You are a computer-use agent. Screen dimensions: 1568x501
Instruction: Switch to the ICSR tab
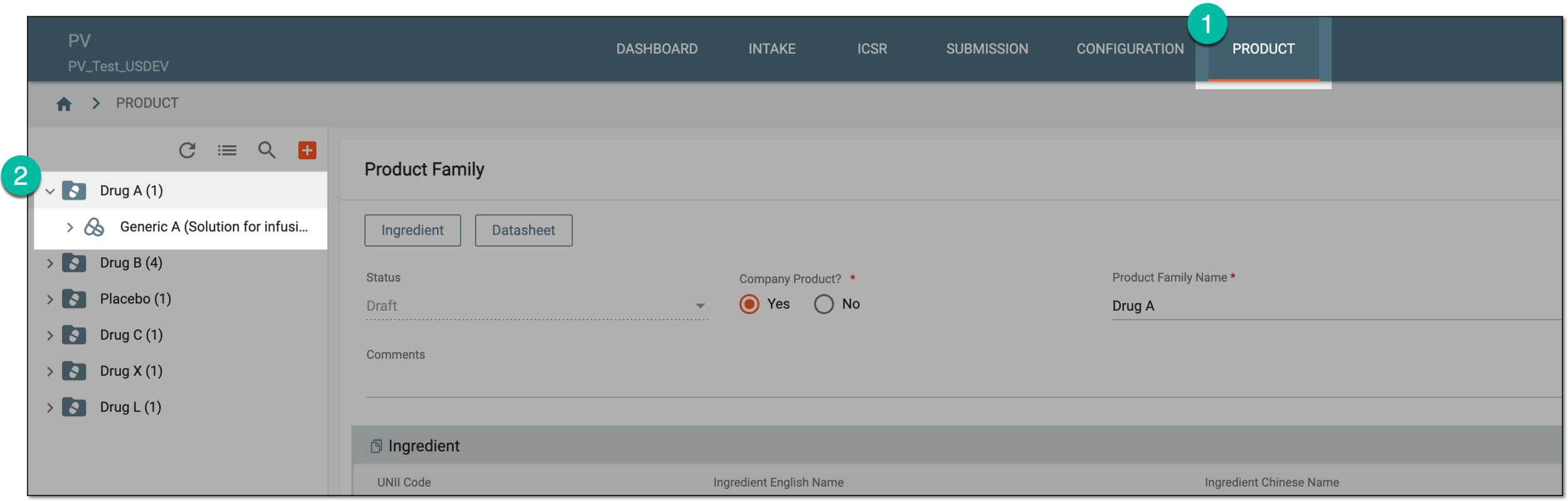point(872,49)
